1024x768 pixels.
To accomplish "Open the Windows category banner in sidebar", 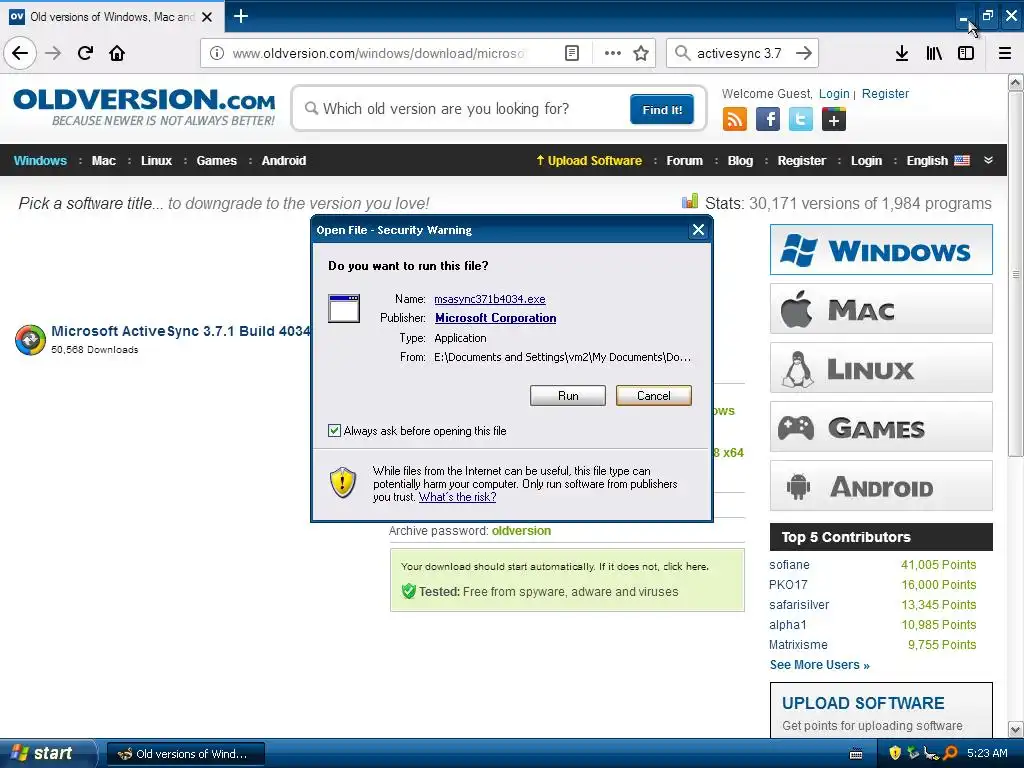I will click(881, 249).
